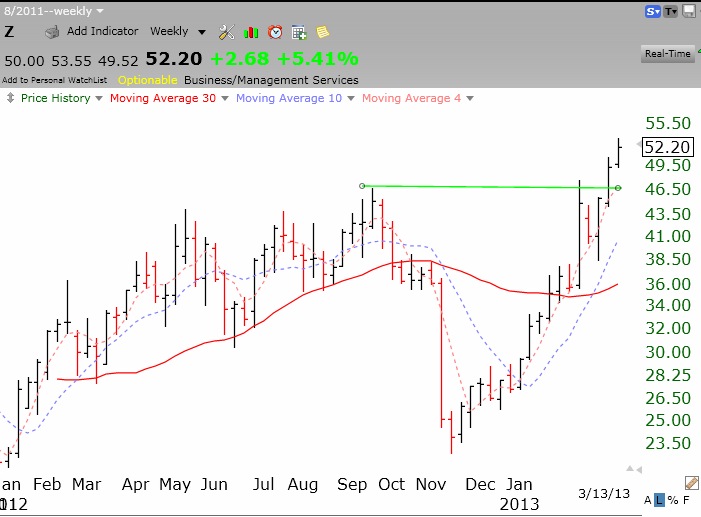Click the Sep month label on time axis
This screenshot has height=517, width=701.
(351, 484)
